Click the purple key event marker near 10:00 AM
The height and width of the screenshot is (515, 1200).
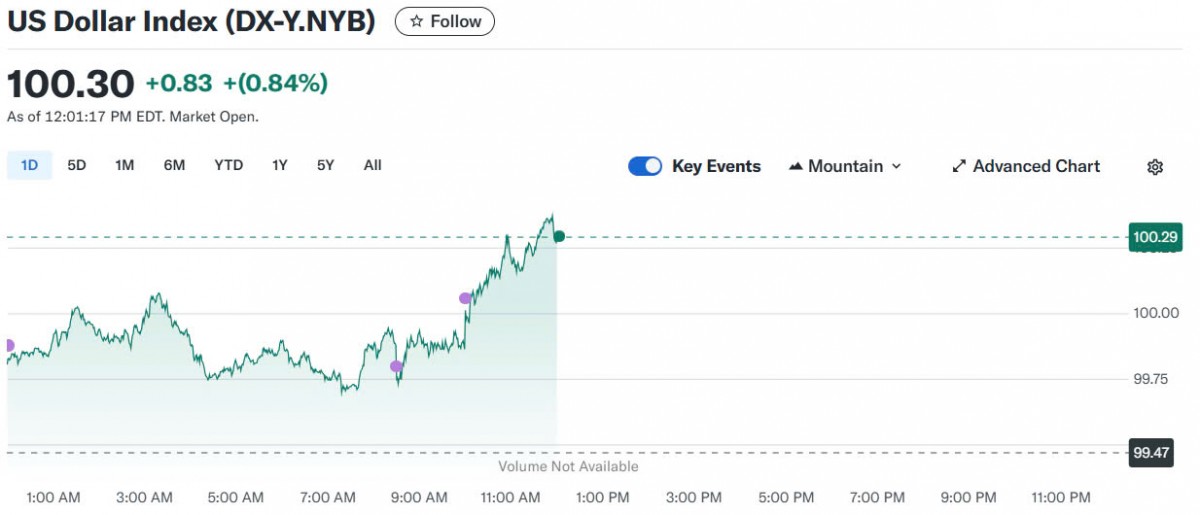[x=465, y=298]
